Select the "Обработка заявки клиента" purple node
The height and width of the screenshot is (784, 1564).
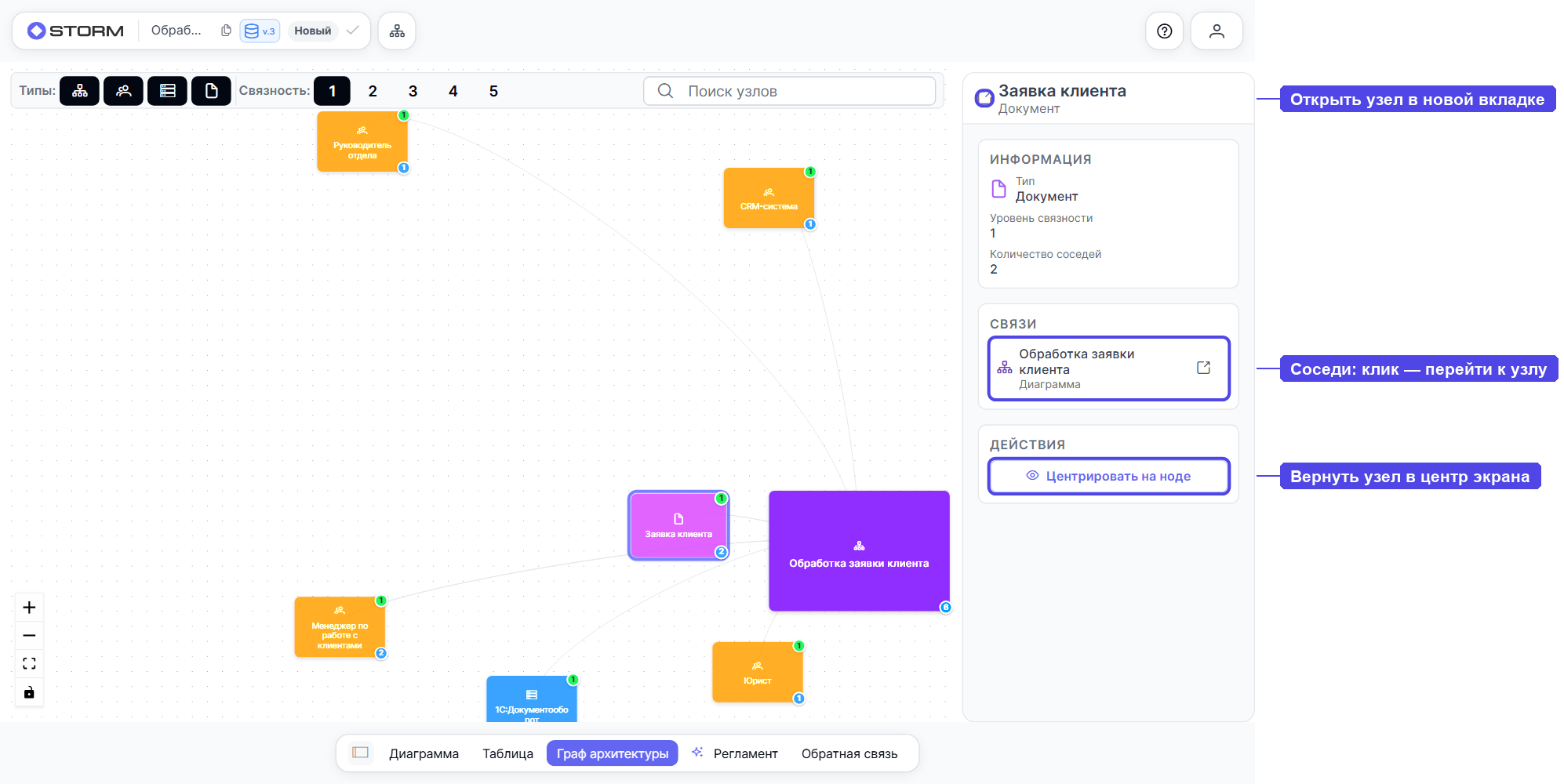[859, 551]
